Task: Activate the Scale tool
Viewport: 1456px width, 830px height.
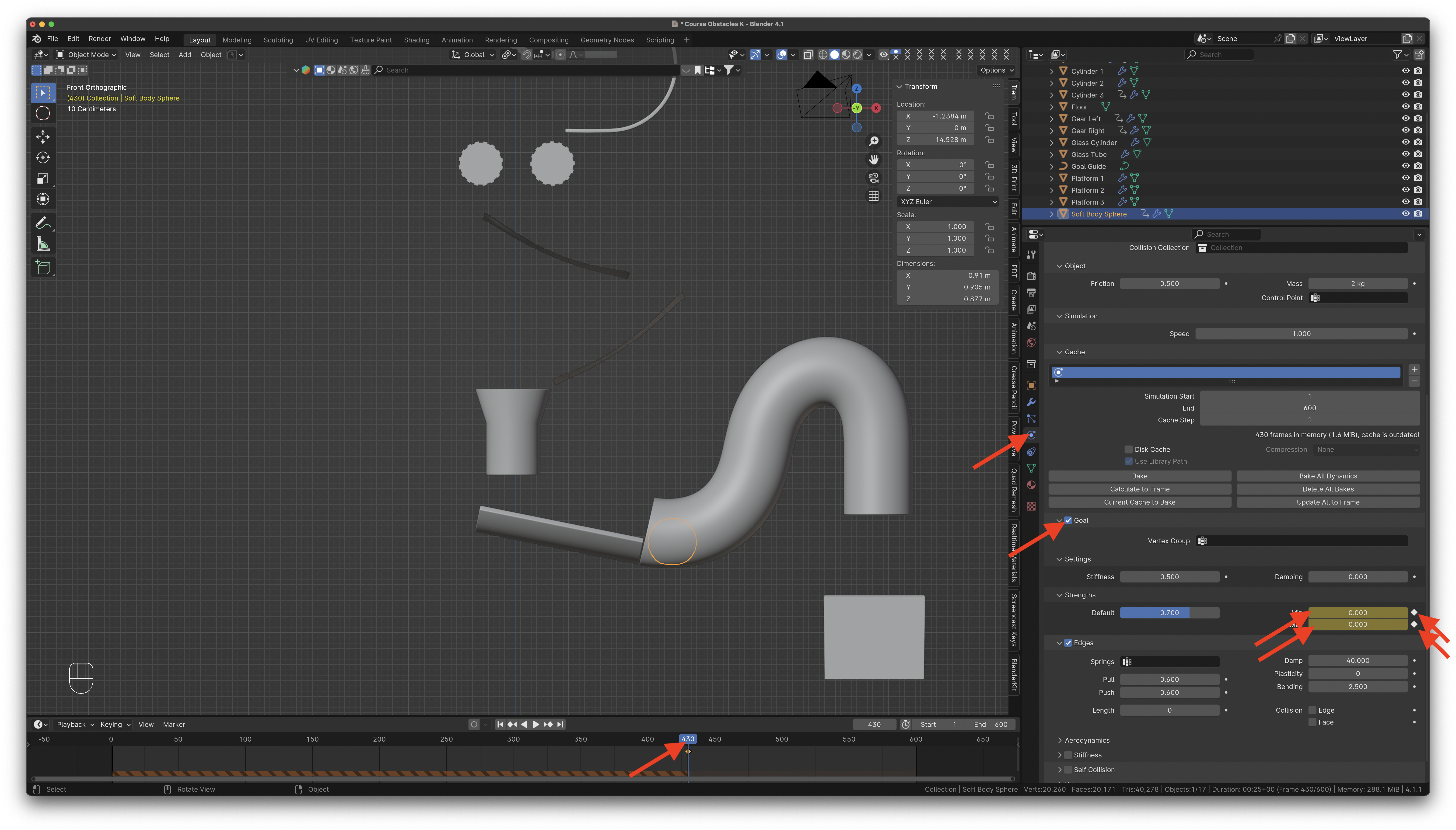Action: tap(43, 179)
